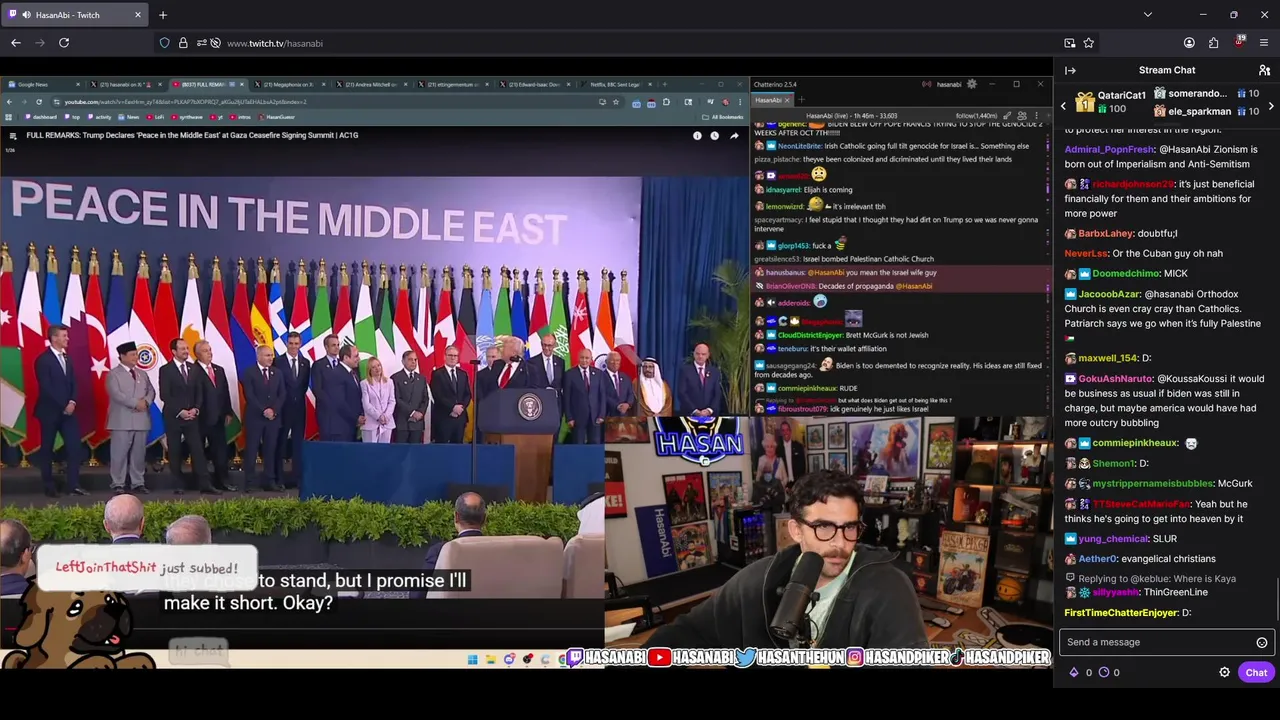Click username Doomedchimo in chat
This screenshot has width=1280, height=720.
coord(1125,273)
